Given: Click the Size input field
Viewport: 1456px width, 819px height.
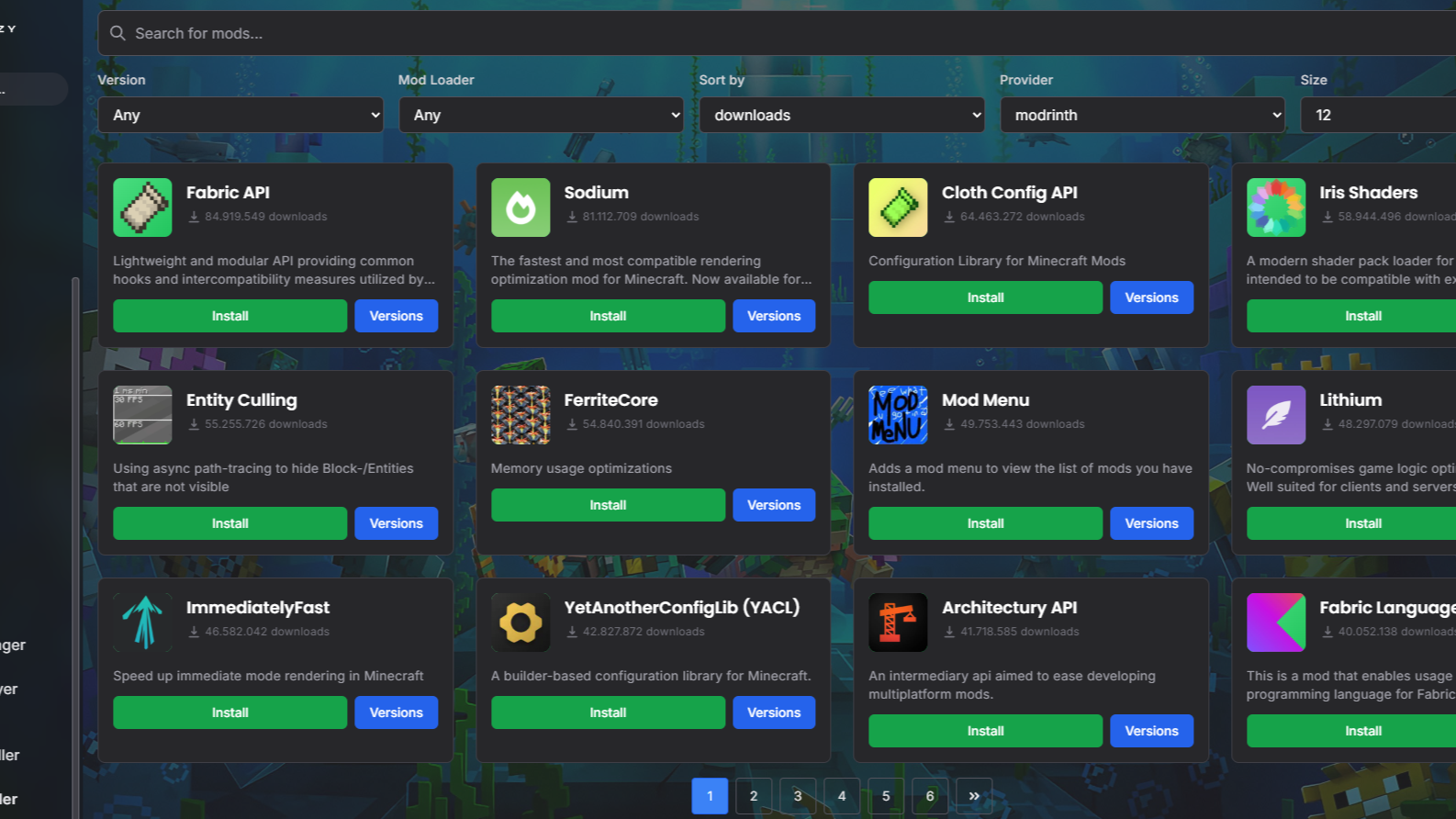Looking at the screenshot, I should (1377, 115).
